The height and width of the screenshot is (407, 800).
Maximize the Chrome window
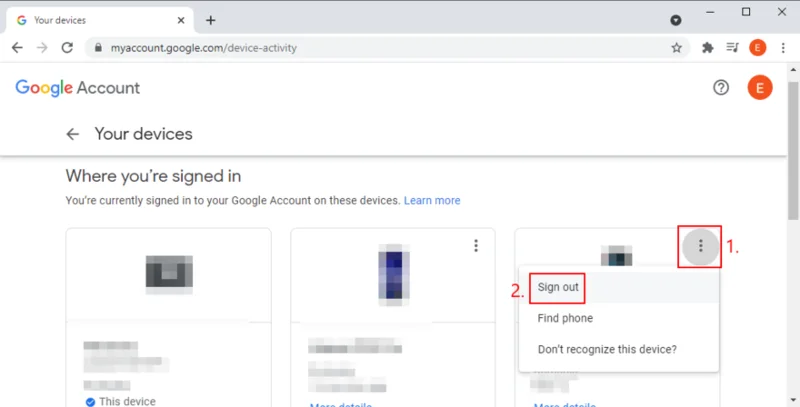point(746,12)
